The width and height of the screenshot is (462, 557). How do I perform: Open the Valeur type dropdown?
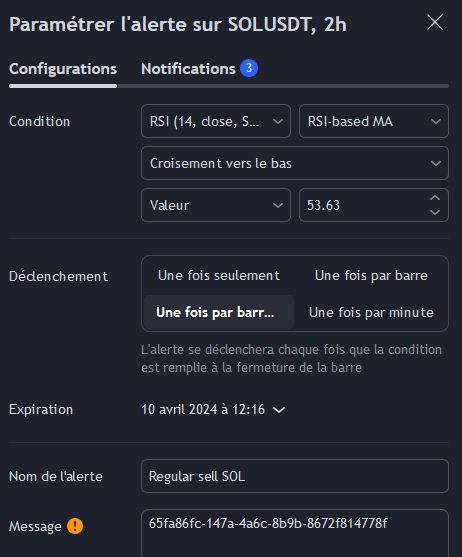(216, 205)
